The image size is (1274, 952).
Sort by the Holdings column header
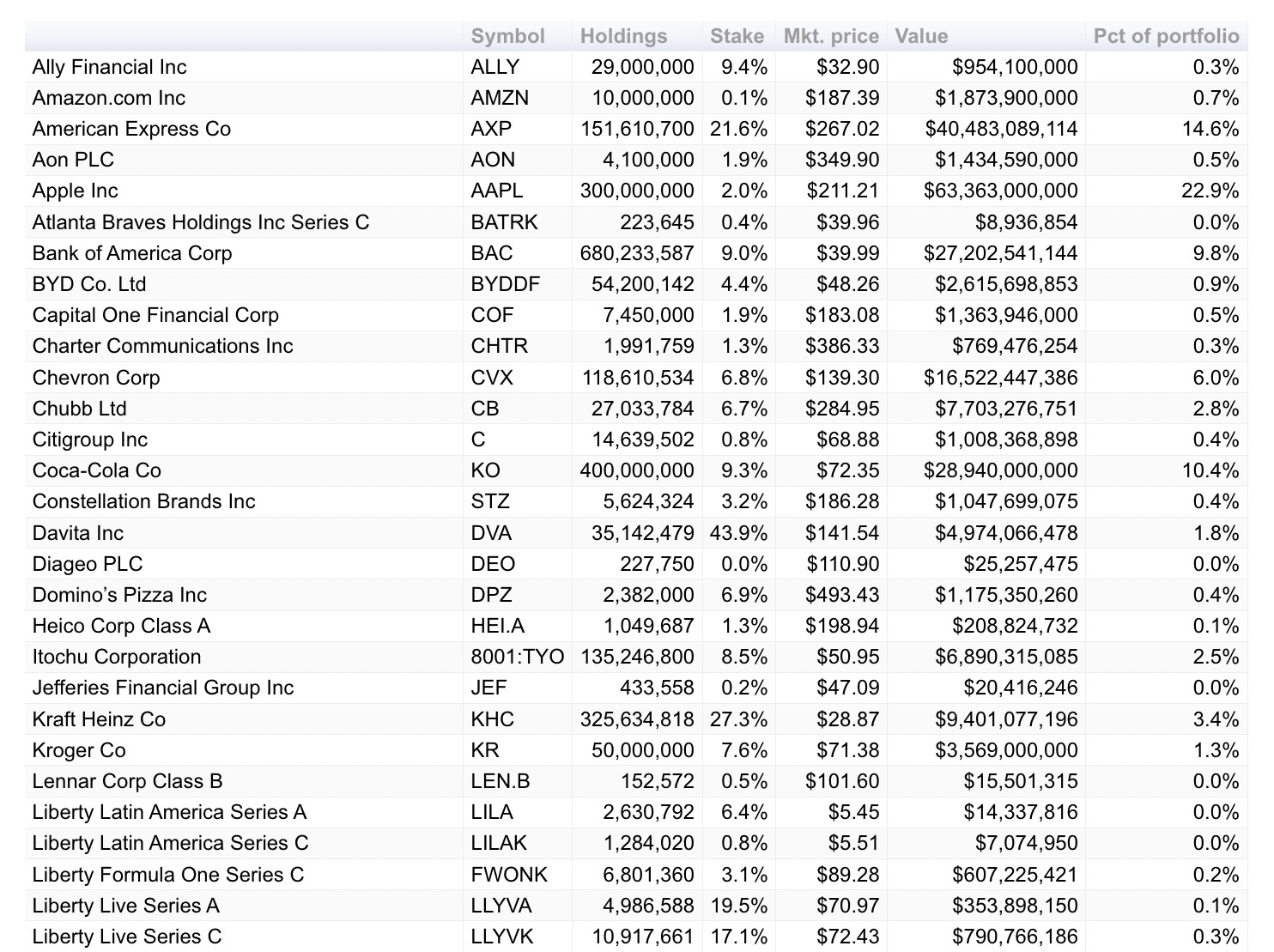click(623, 36)
